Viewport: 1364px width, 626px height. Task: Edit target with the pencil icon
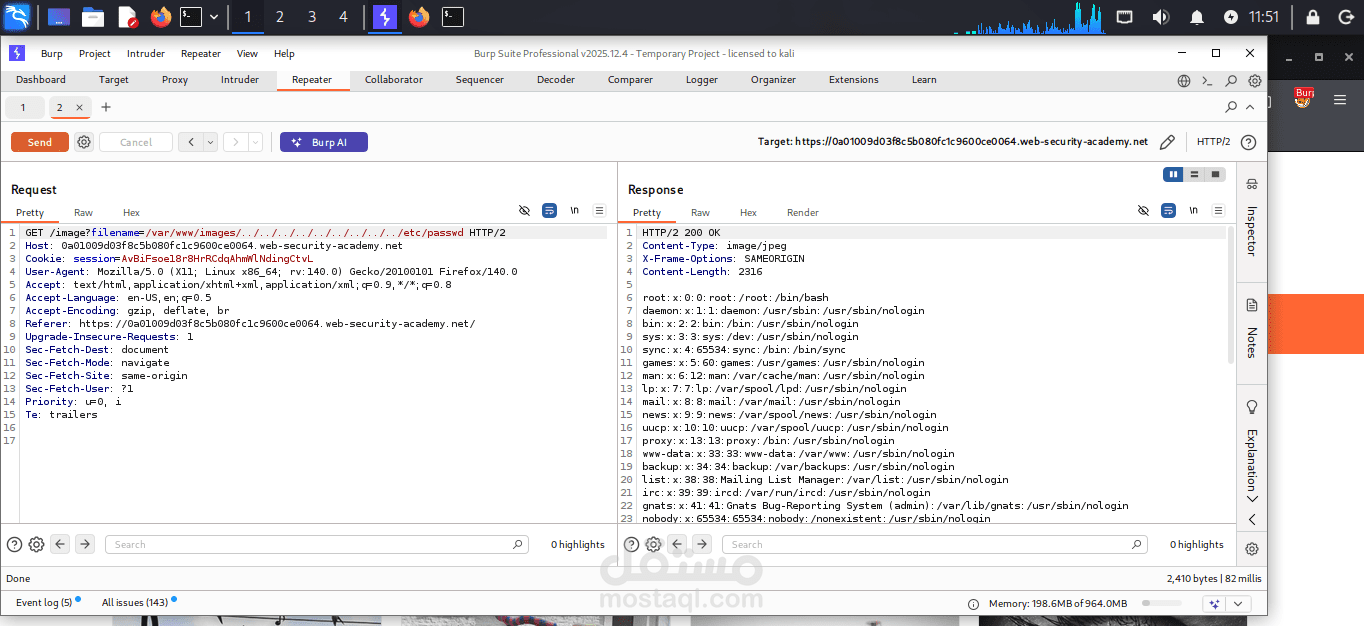tap(1167, 142)
